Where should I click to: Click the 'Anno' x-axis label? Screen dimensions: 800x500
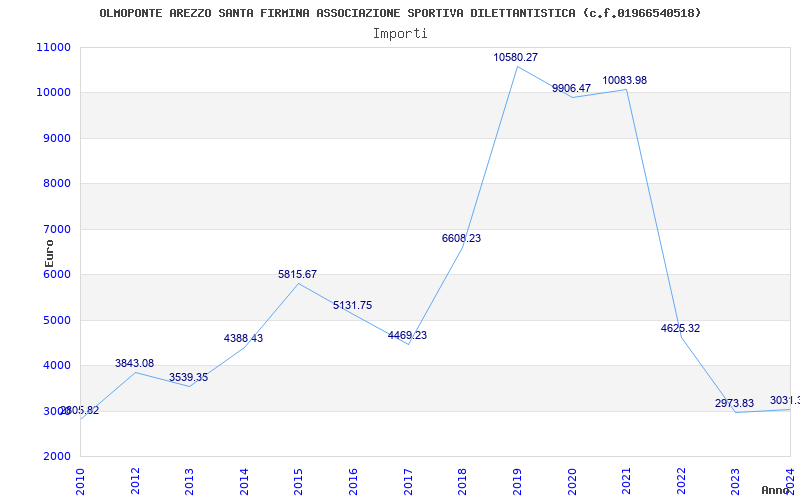[776, 490]
